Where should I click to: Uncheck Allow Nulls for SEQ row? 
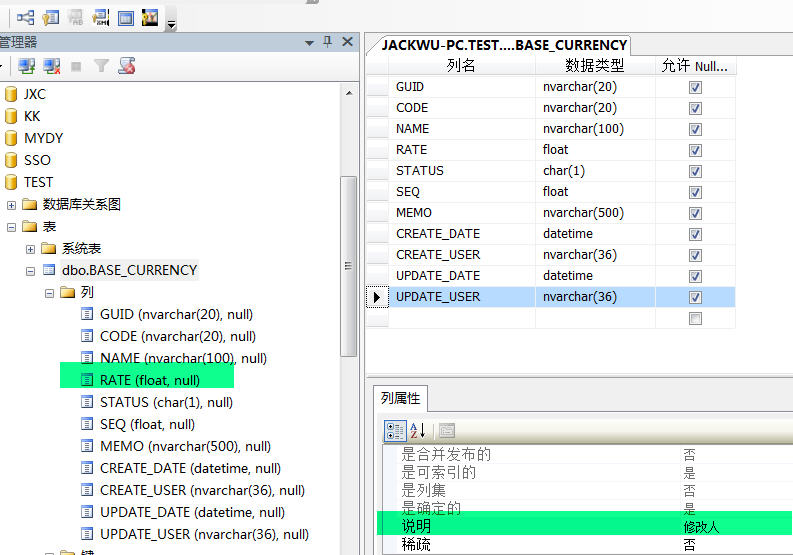click(695, 192)
